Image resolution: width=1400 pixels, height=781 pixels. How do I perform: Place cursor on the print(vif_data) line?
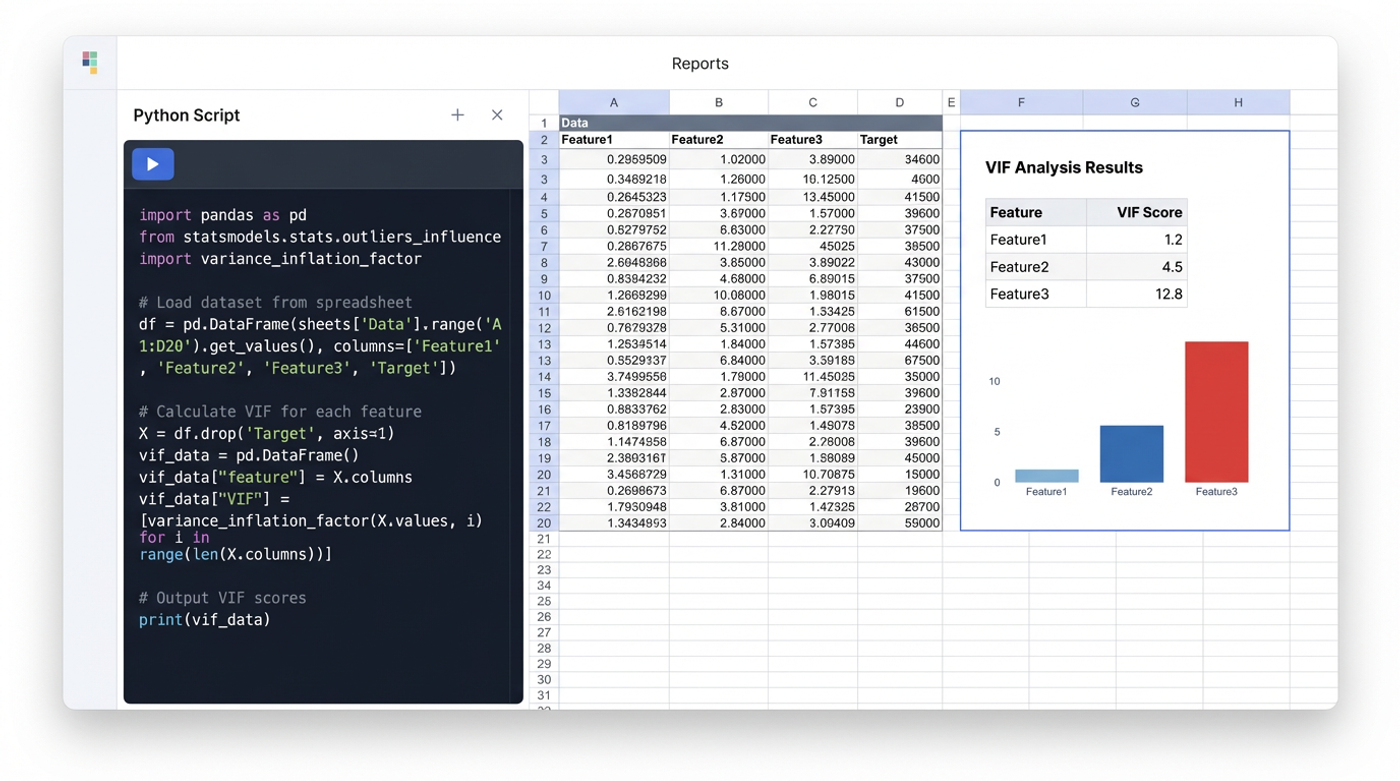[x=205, y=620]
